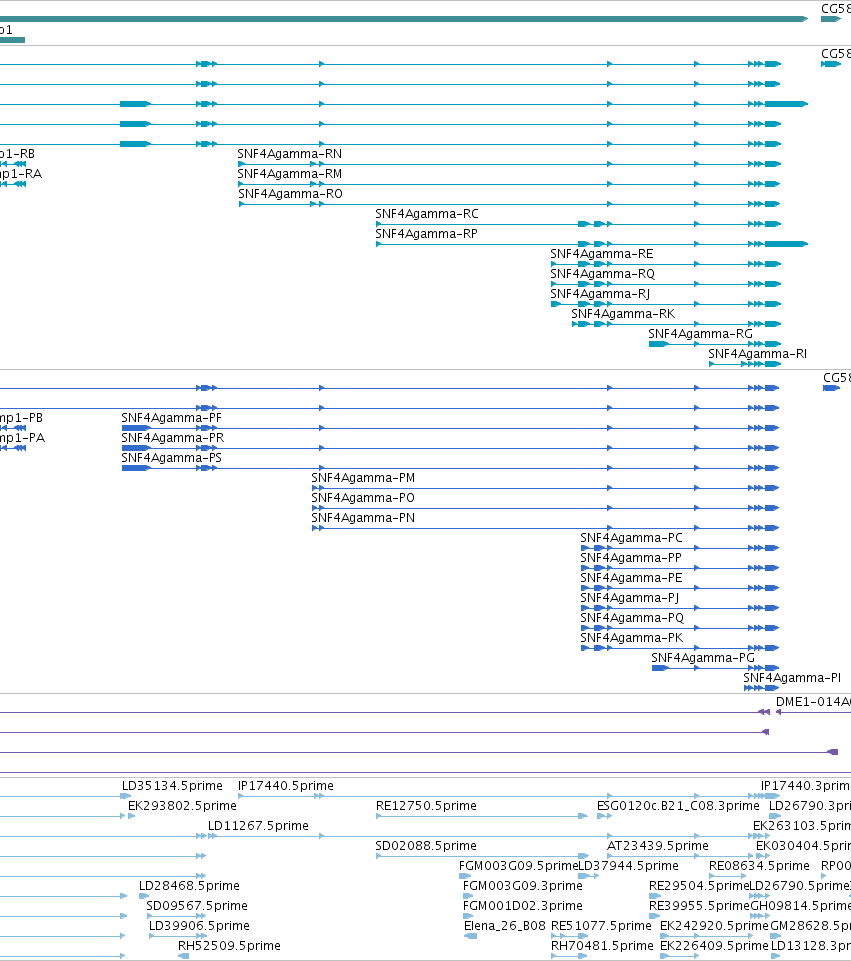The image size is (851, 961).
Task: Select the FGM003G09.3prime EST label
Action: [x=523, y=886]
